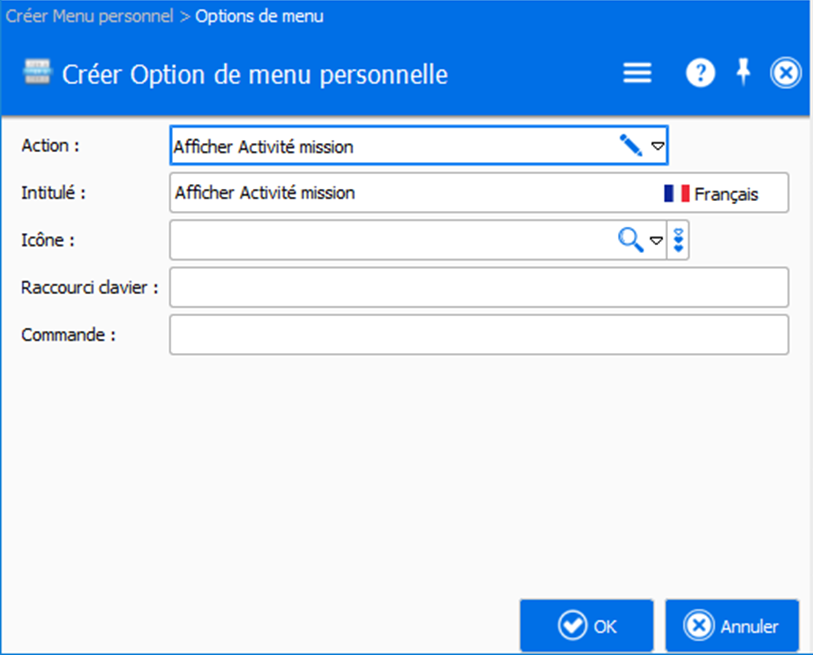The image size is (813, 655).
Task: Close the dialog using the X icon
Action: (x=786, y=74)
